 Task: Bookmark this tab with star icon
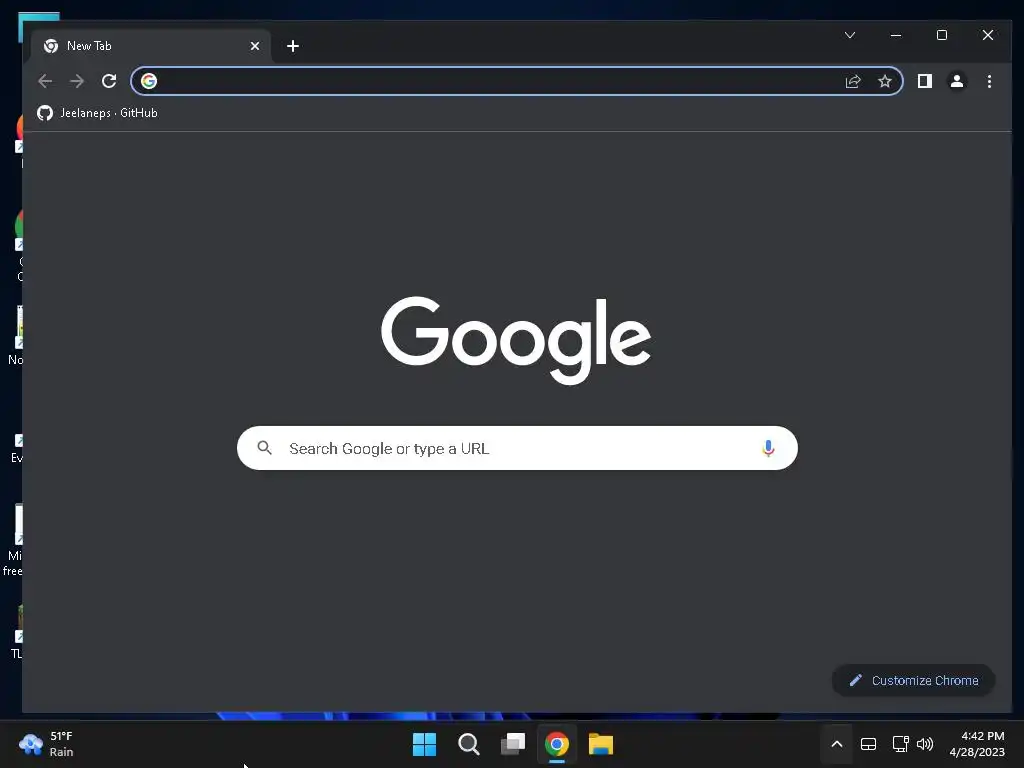pyautogui.click(x=885, y=81)
